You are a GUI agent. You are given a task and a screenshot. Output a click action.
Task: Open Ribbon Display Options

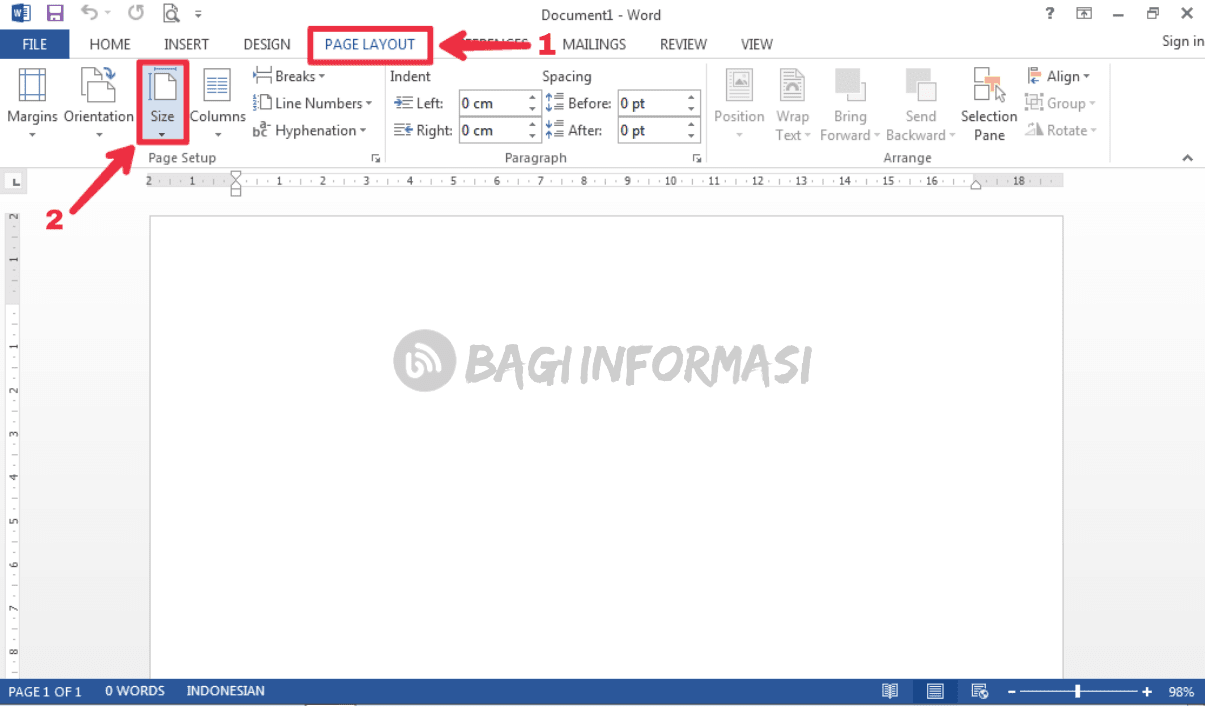[1084, 14]
